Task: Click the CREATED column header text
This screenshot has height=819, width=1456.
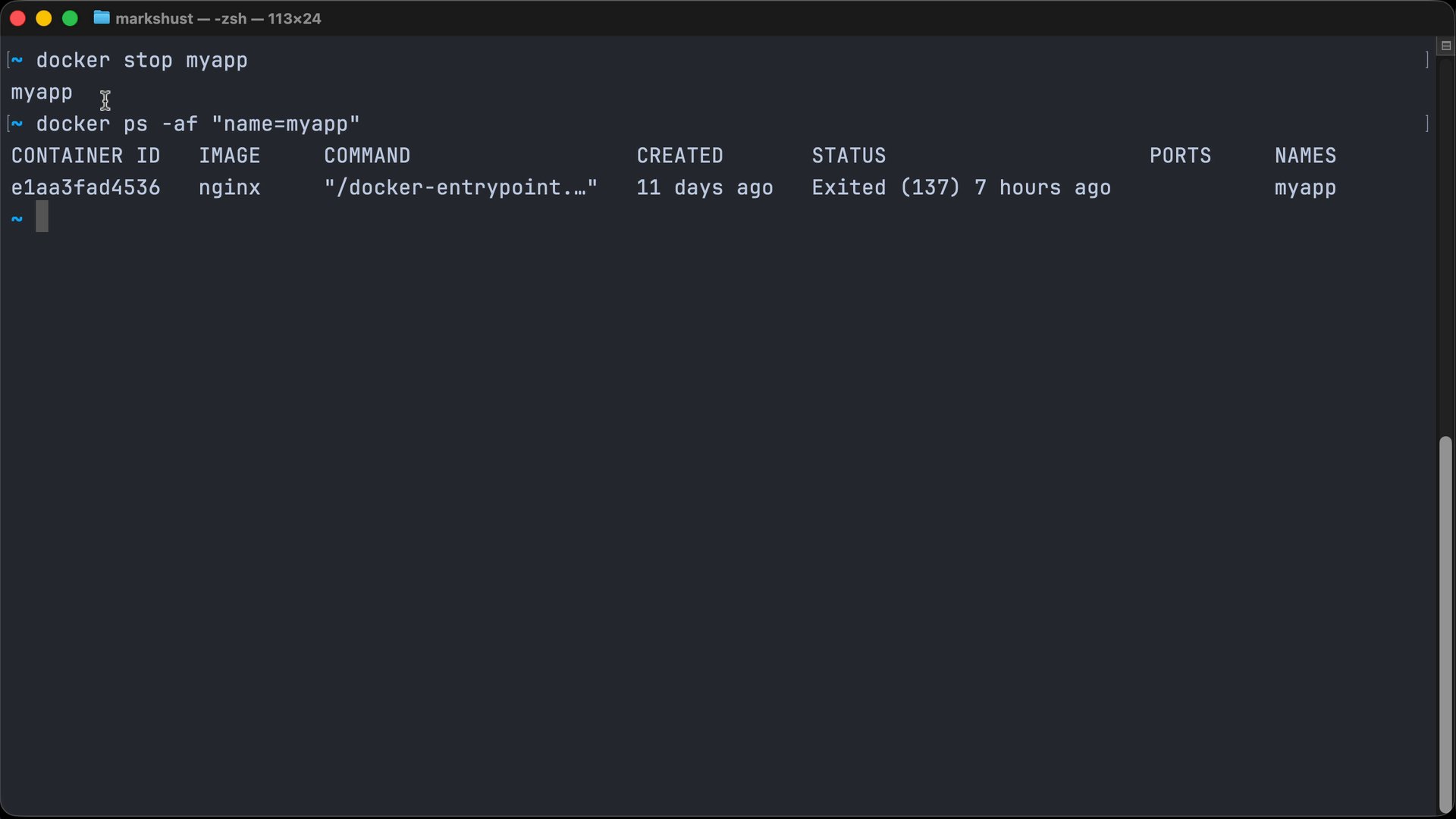Action: click(x=679, y=155)
